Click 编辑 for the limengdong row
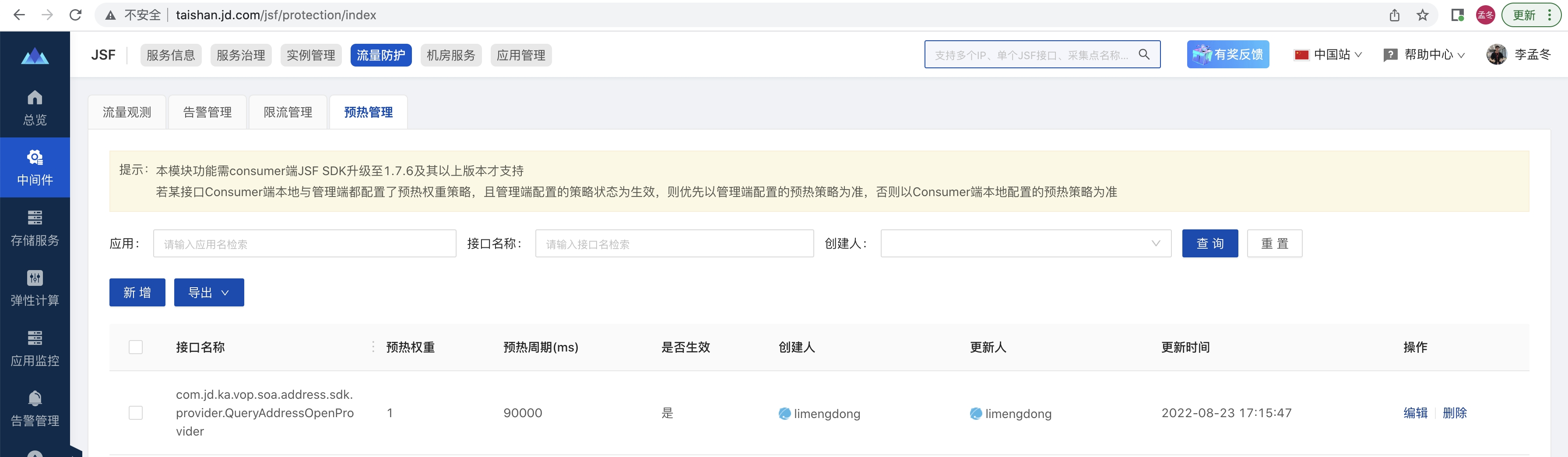This screenshot has height=457, width=1568. tap(1415, 413)
